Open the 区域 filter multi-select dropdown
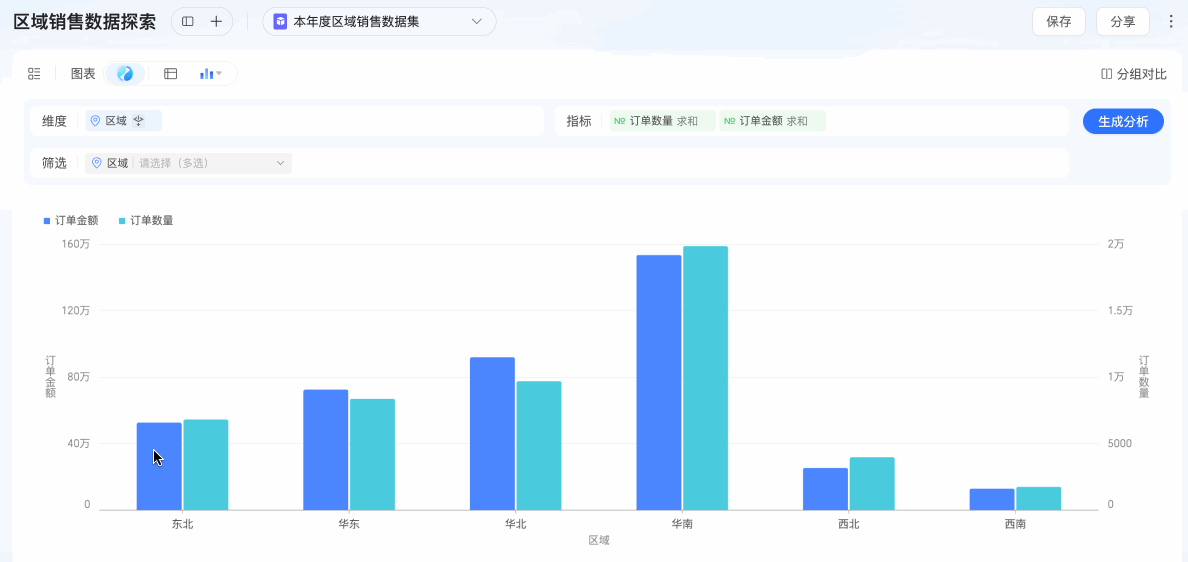This screenshot has height=562, width=1188. [188, 163]
